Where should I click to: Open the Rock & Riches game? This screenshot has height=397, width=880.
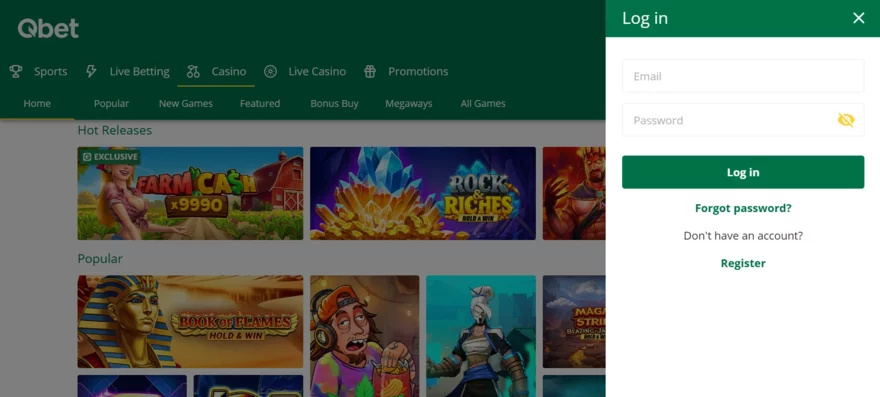pos(423,193)
